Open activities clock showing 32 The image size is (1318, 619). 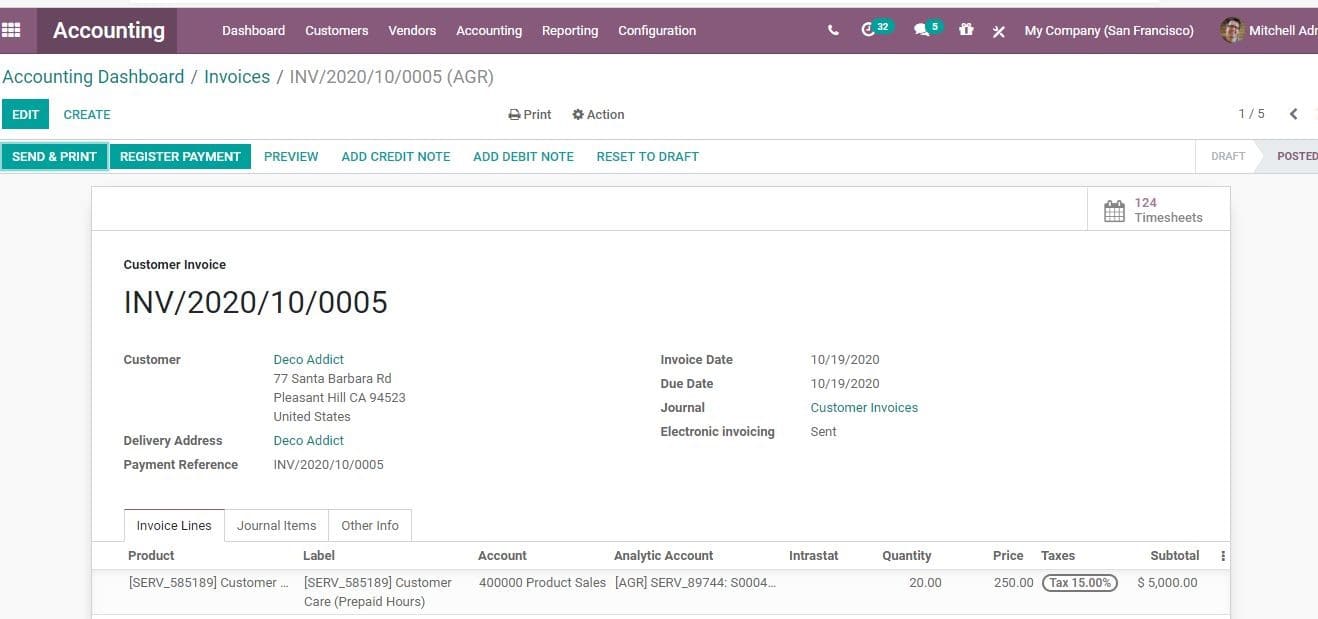pos(871,30)
